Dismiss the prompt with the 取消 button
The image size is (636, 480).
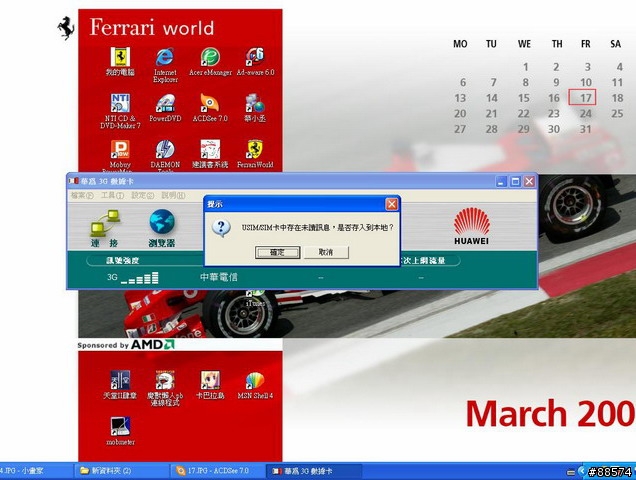pyautogui.click(x=326, y=252)
